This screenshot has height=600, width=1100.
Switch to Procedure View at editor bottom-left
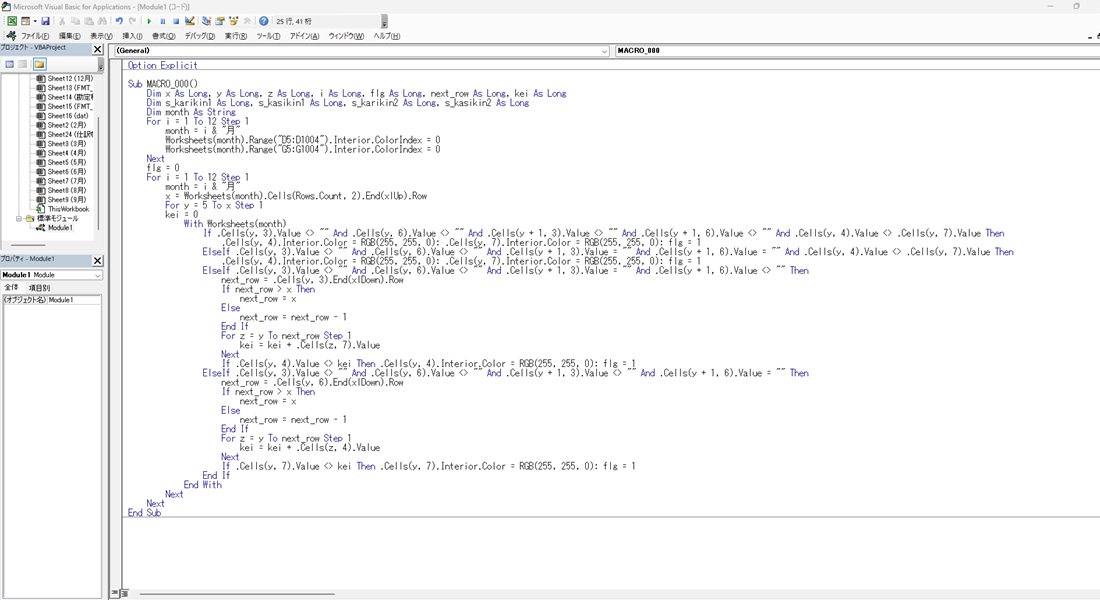click(114, 593)
